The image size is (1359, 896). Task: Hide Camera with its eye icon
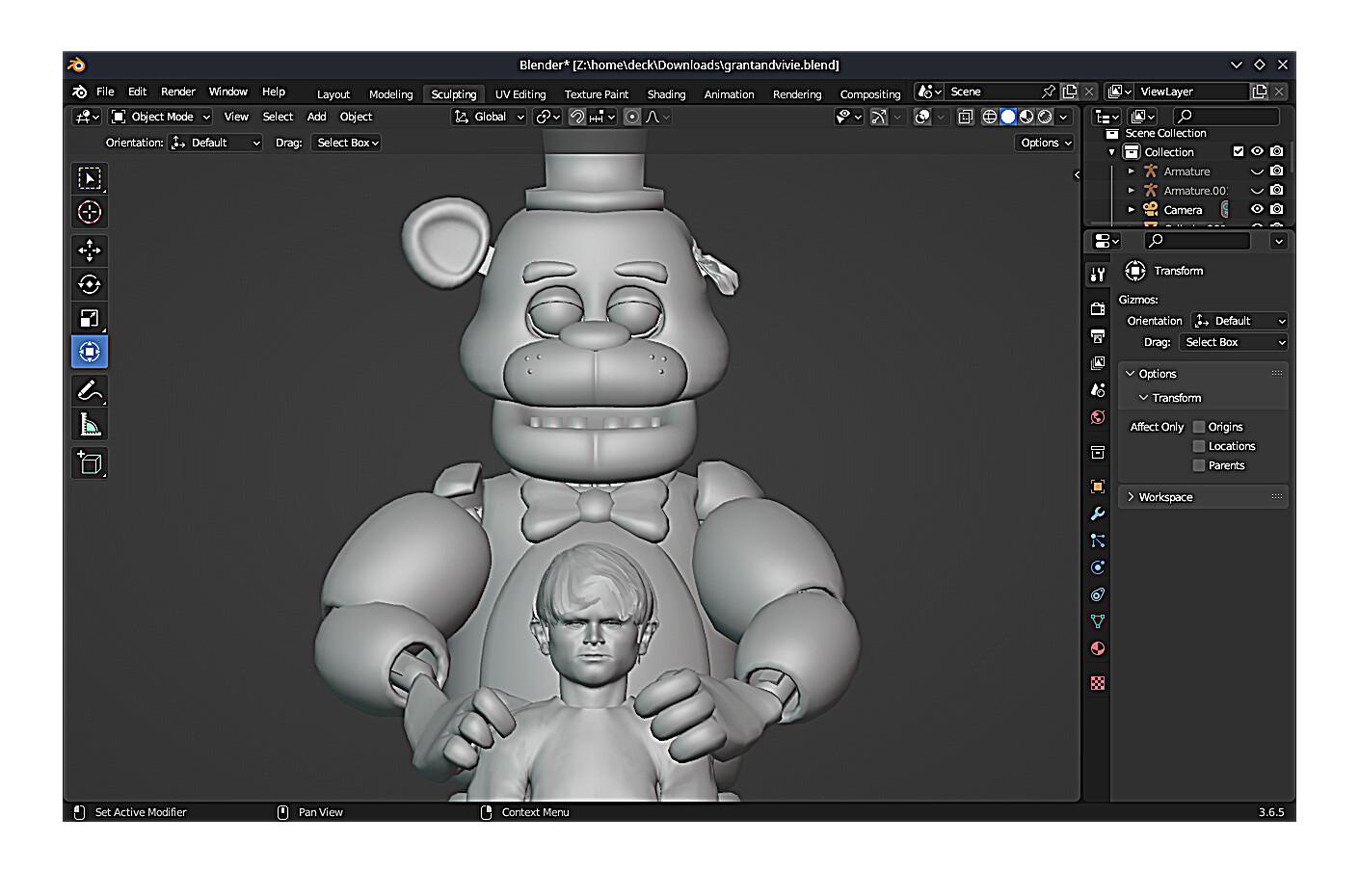pyautogui.click(x=1257, y=209)
